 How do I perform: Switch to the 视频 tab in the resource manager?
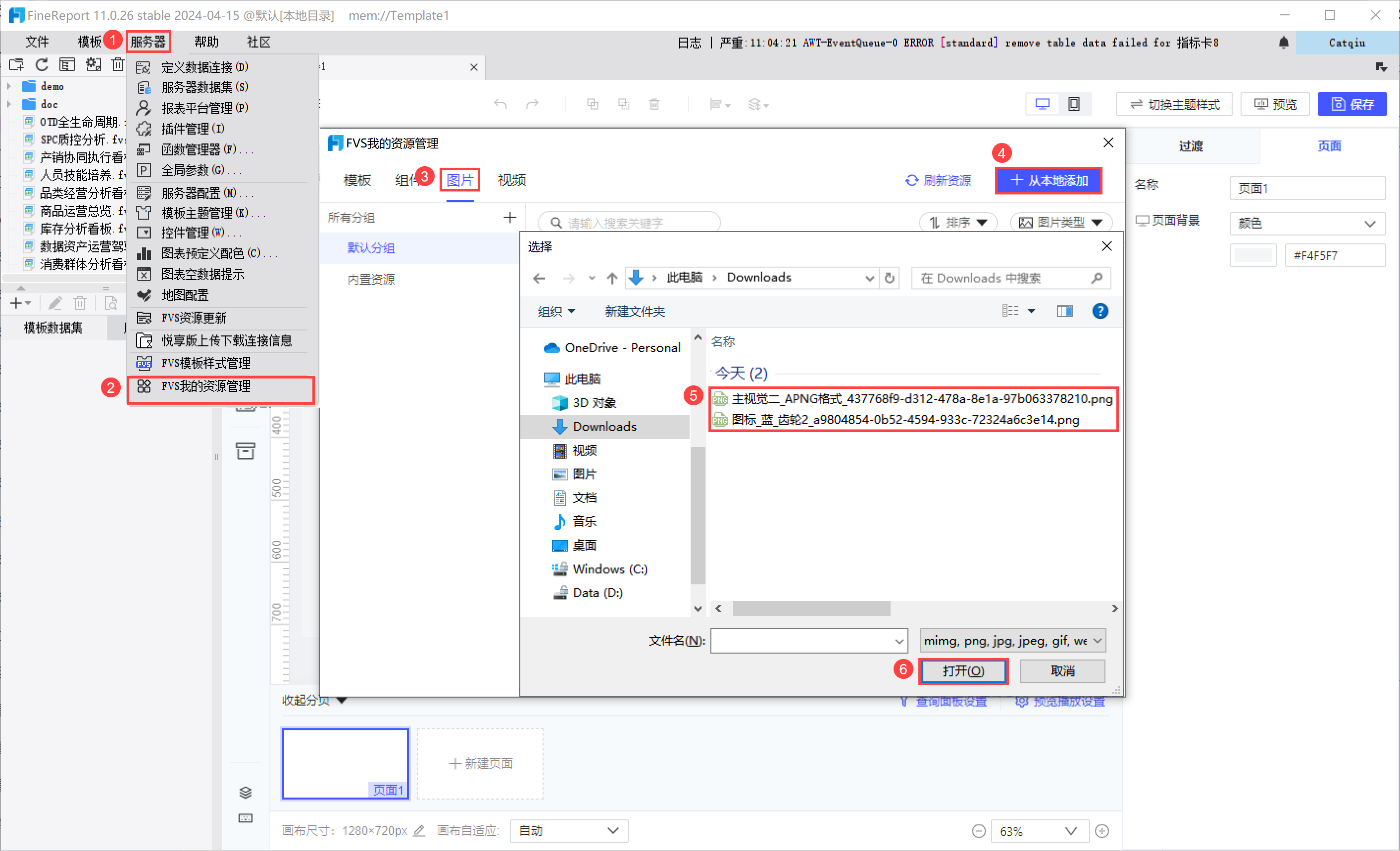click(511, 181)
